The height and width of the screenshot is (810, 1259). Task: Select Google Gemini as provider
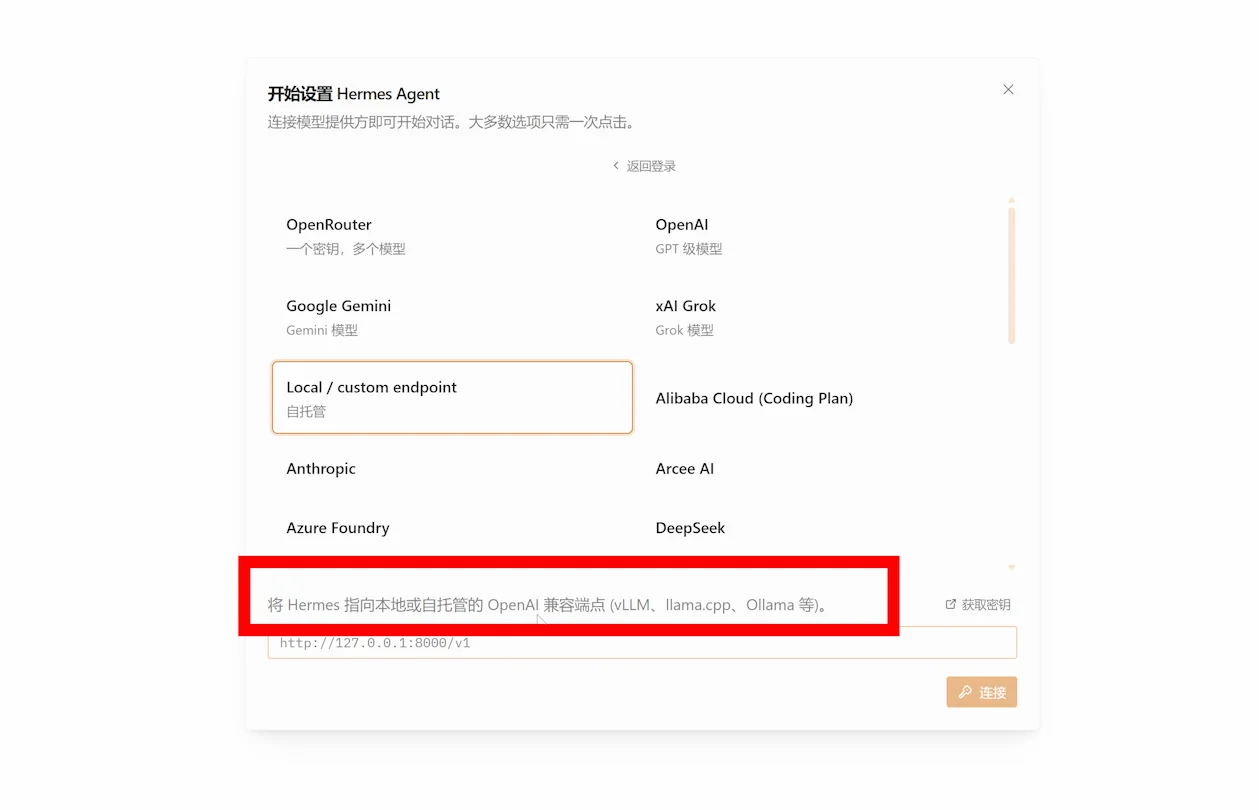pos(452,316)
